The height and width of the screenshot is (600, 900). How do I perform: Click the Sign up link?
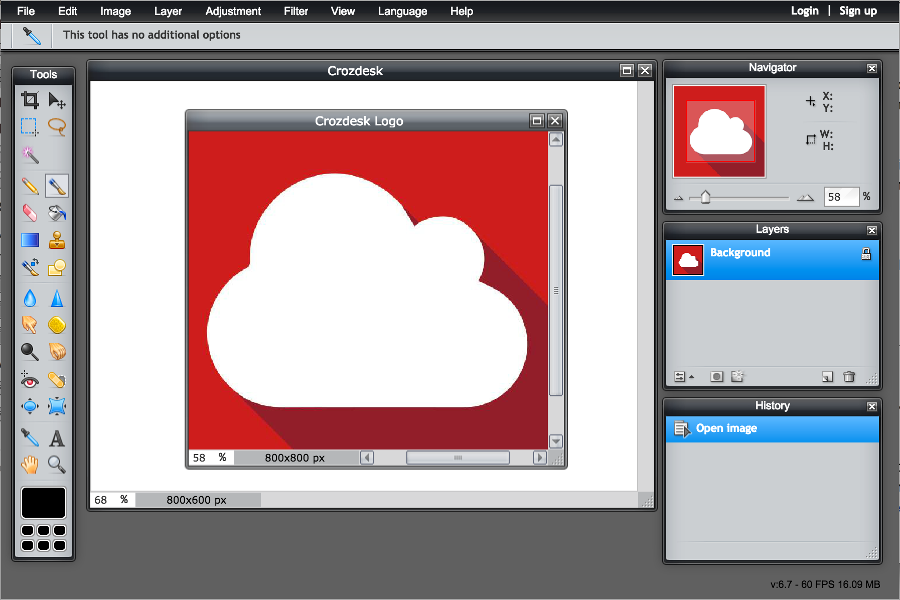[857, 11]
